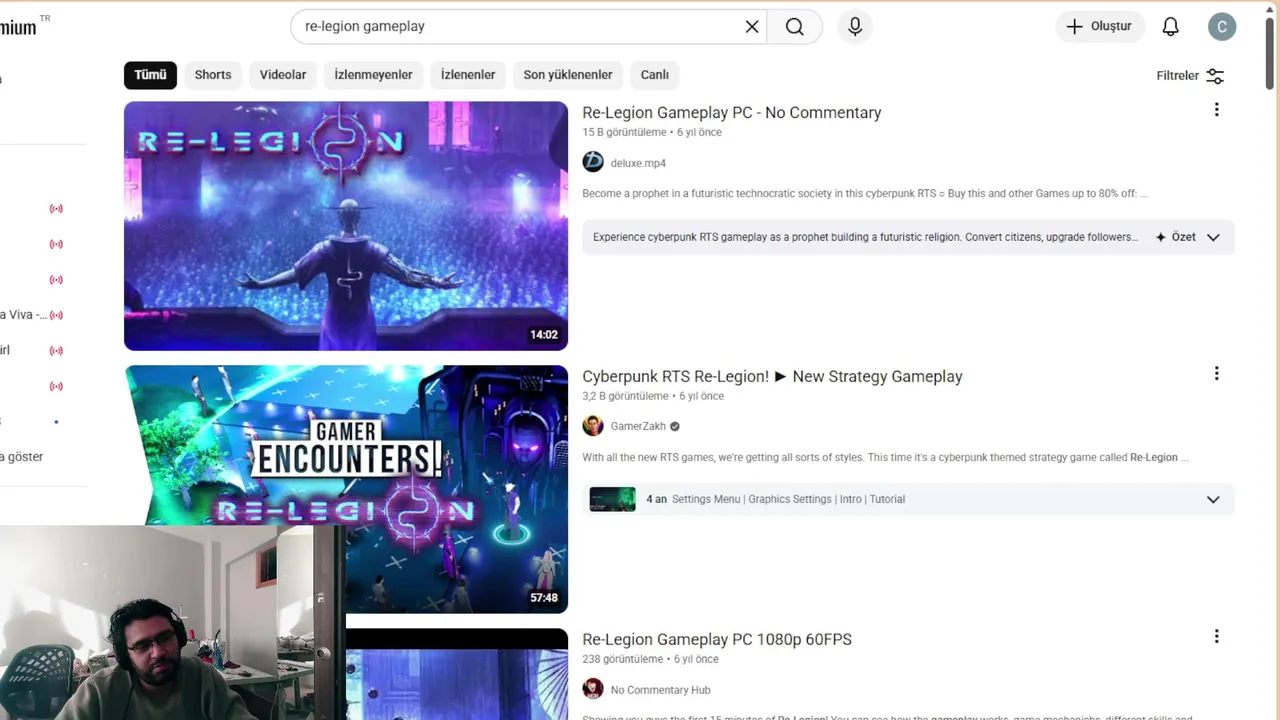Select the Tümü filter chip
The width and height of the screenshot is (1280, 720).
[x=150, y=75]
